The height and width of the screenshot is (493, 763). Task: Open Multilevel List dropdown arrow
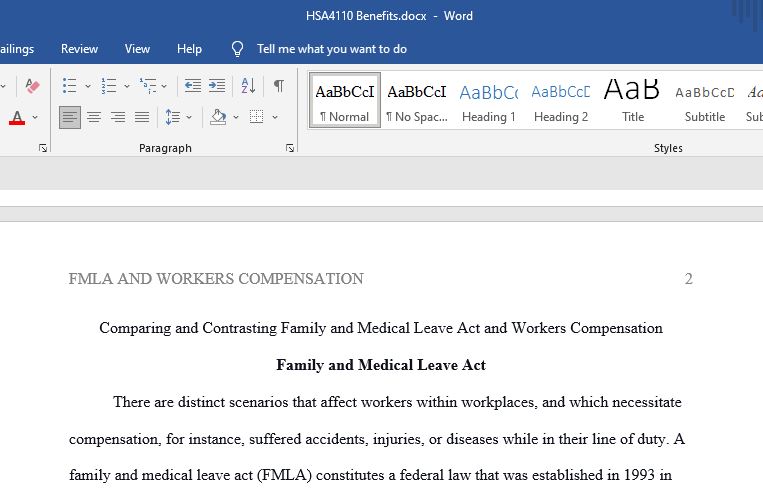pyautogui.click(x=164, y=86)
